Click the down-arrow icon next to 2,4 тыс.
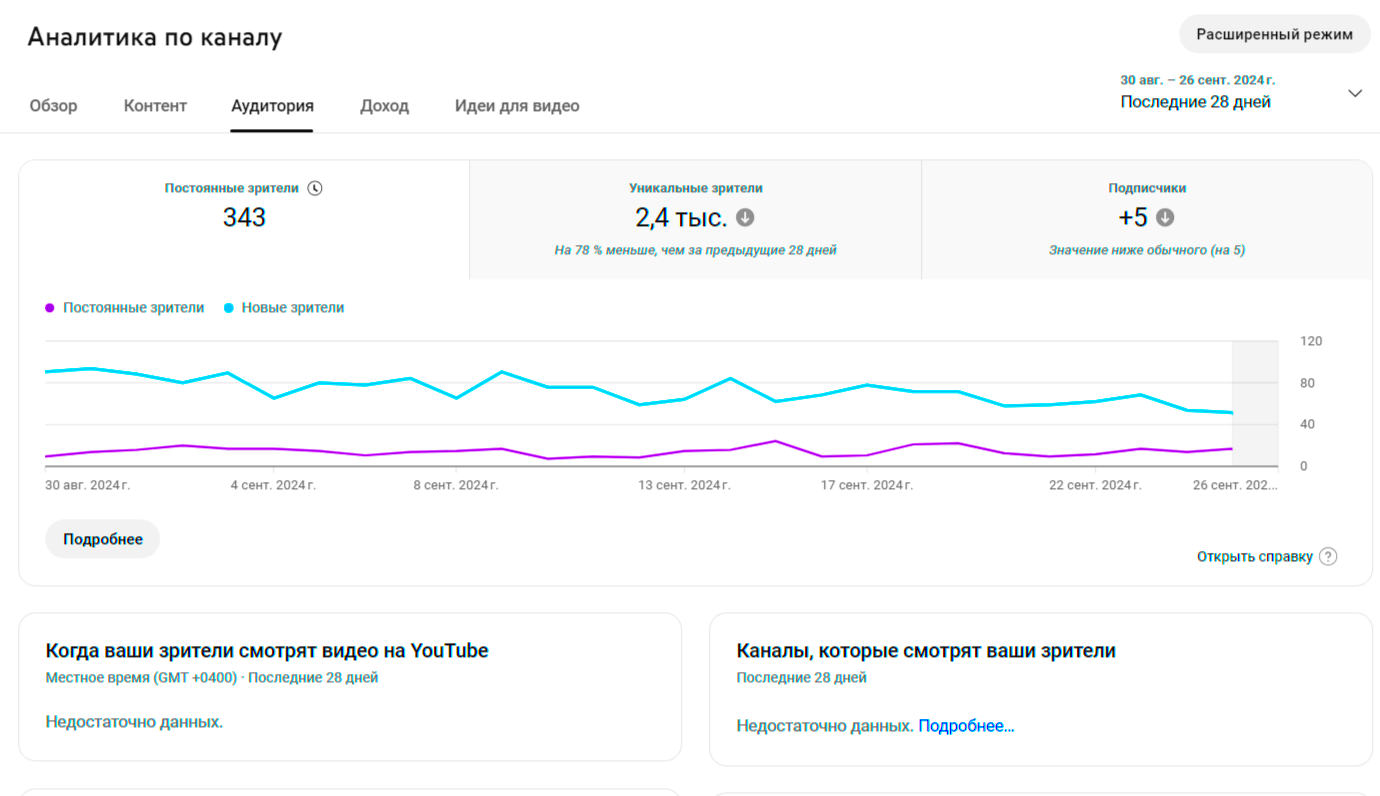The height and width of the screenshot is (796, 1380). pyautogui.click(x=745, y=217)
